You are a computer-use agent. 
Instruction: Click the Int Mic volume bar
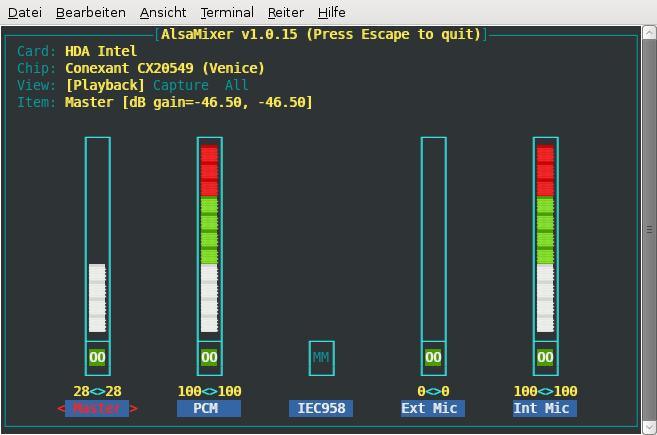coord(546,239)
